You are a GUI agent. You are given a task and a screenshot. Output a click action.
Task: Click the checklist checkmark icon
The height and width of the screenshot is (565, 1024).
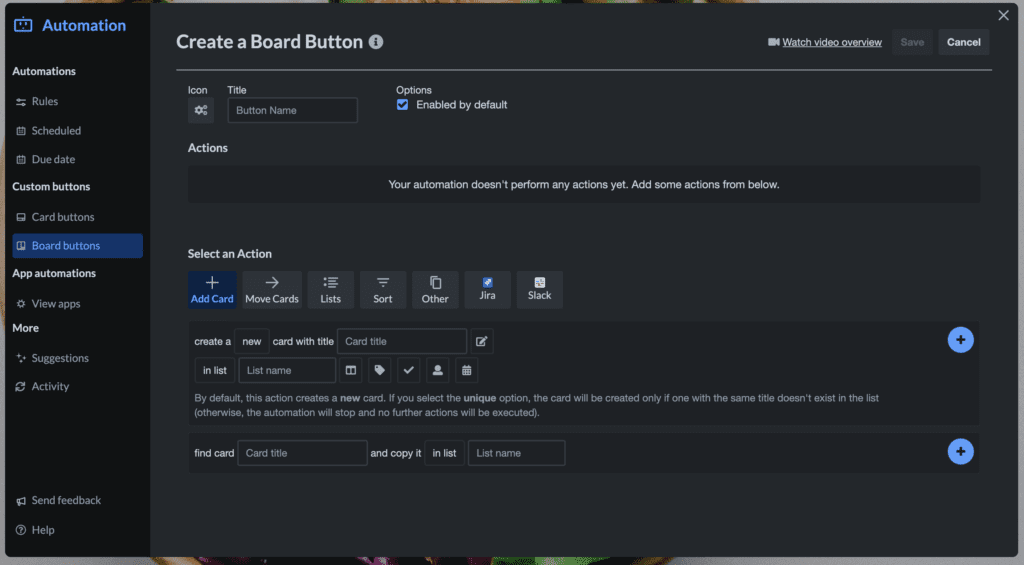(408, 370)
